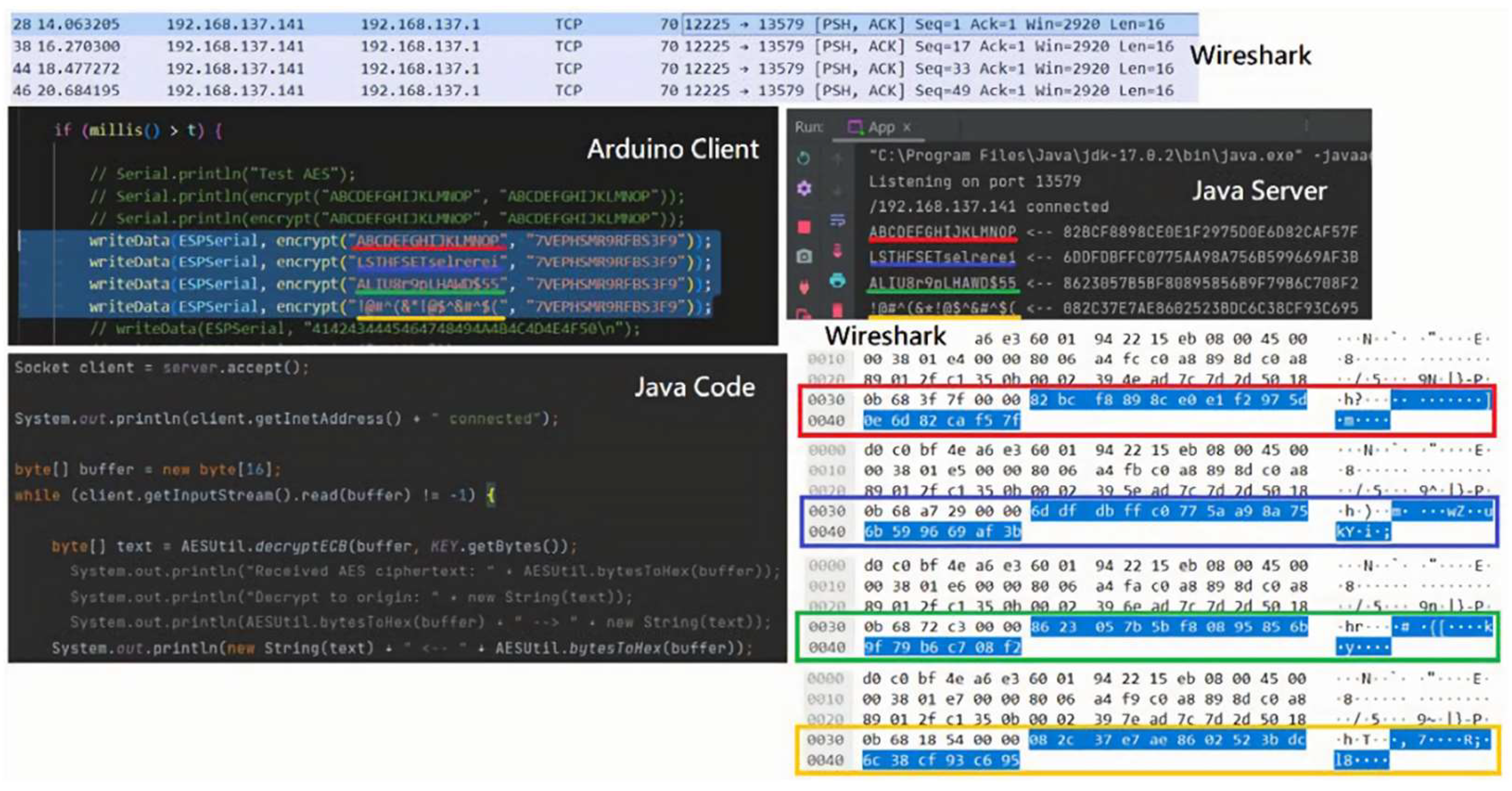
Task: Click the Scroll to End icon
Action: pos(837,251)
